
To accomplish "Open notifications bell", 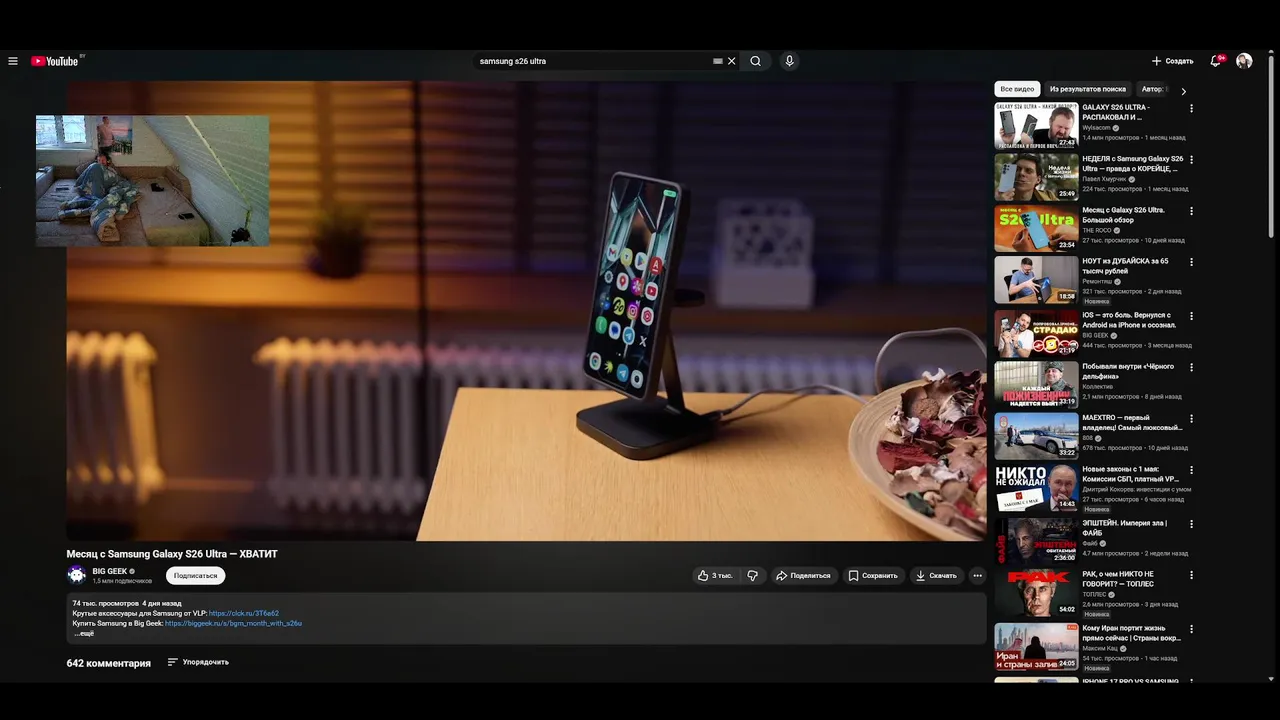I will coord(1216,61).
